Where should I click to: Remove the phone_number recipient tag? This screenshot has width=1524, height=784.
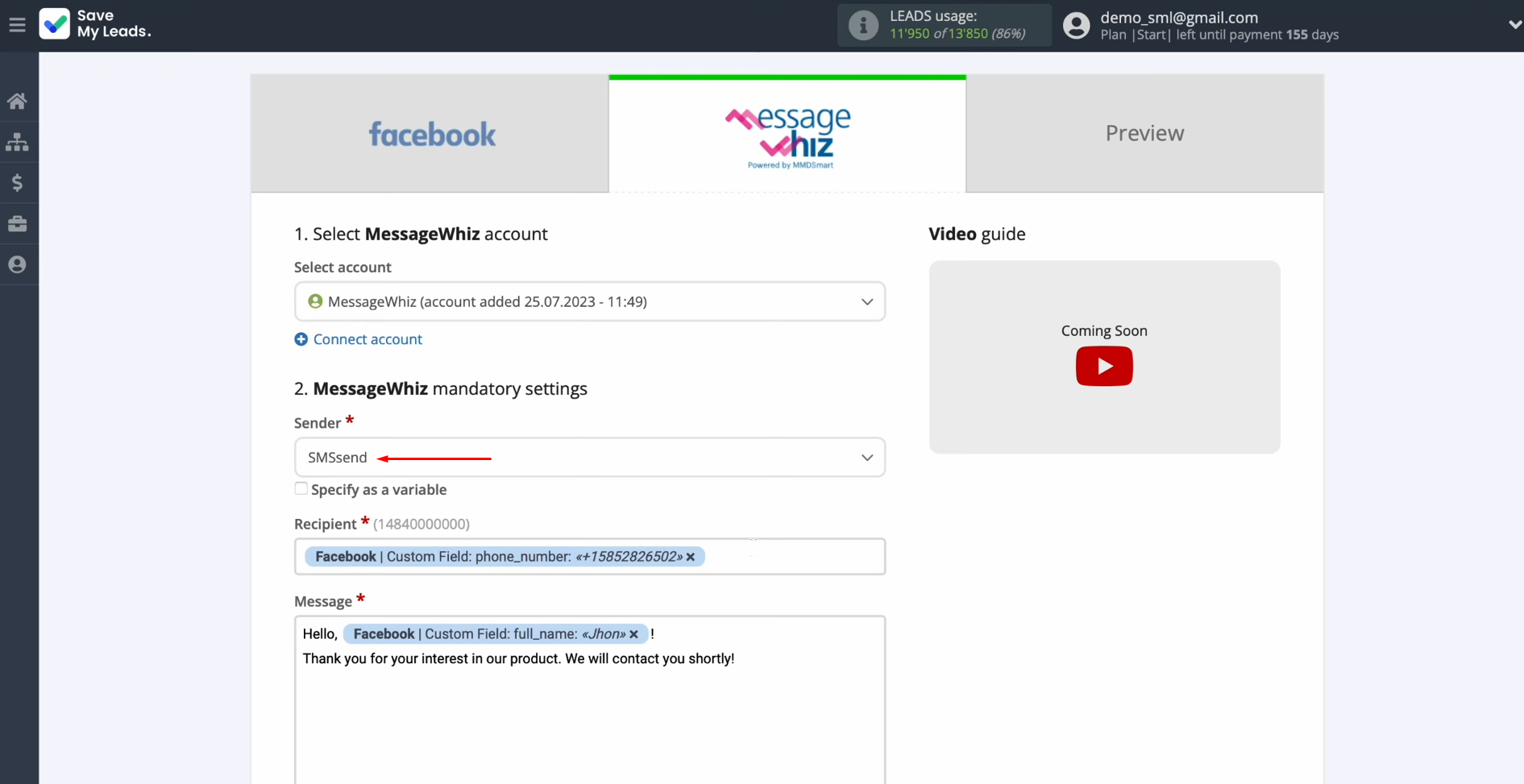pos(691,557)
